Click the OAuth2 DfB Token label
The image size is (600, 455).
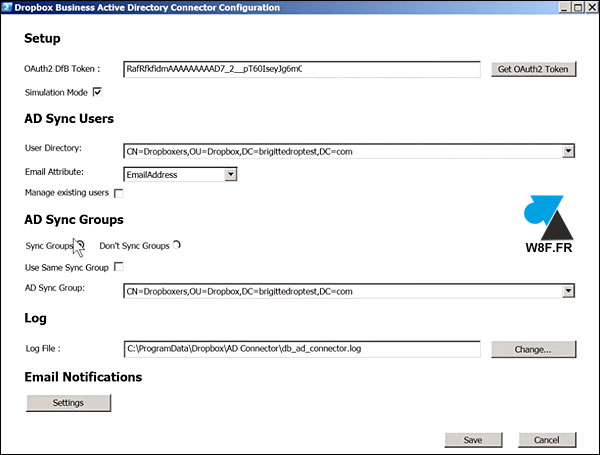pyautogui.click(x=62, y=69)
